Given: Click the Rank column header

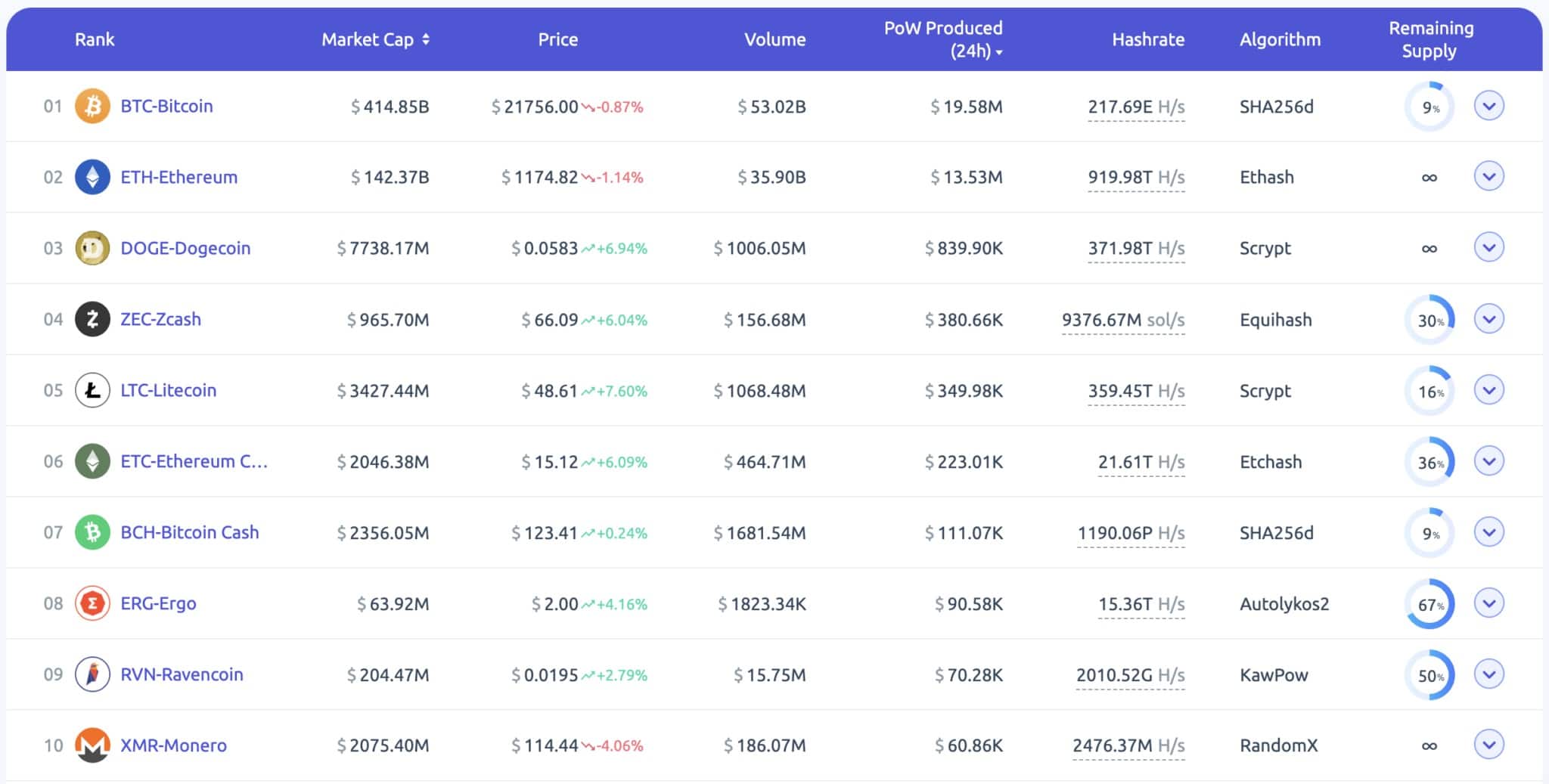Looking at the screenshot, I should point(95,39).
